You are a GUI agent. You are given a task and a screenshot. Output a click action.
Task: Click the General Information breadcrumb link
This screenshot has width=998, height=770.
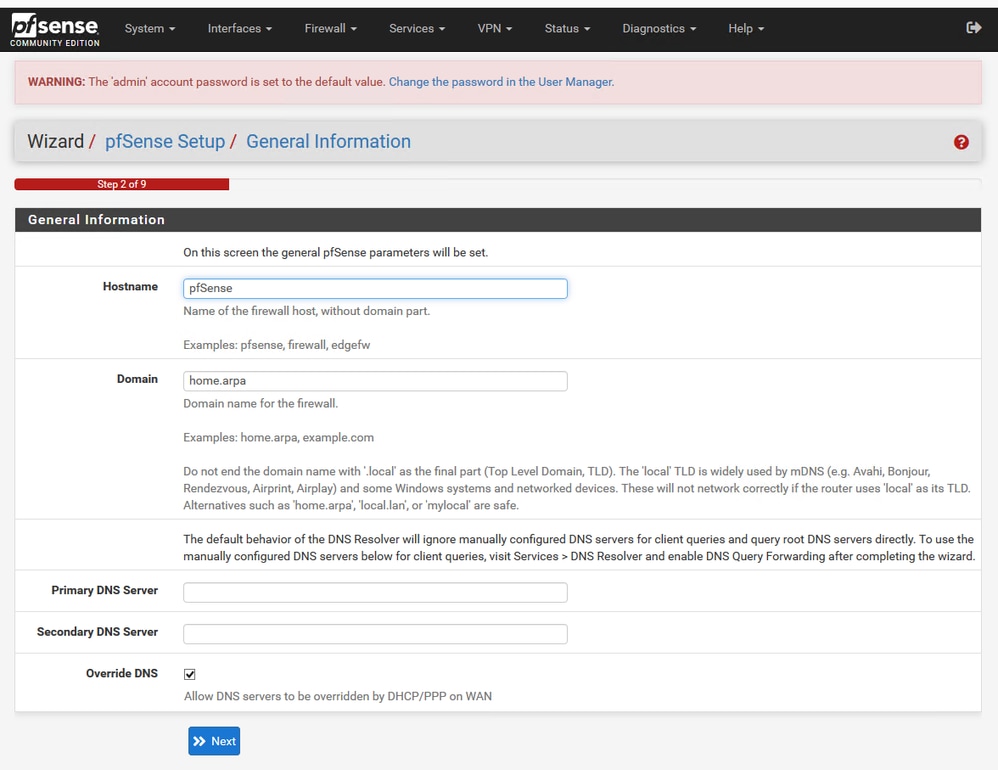tap(328, 141)
